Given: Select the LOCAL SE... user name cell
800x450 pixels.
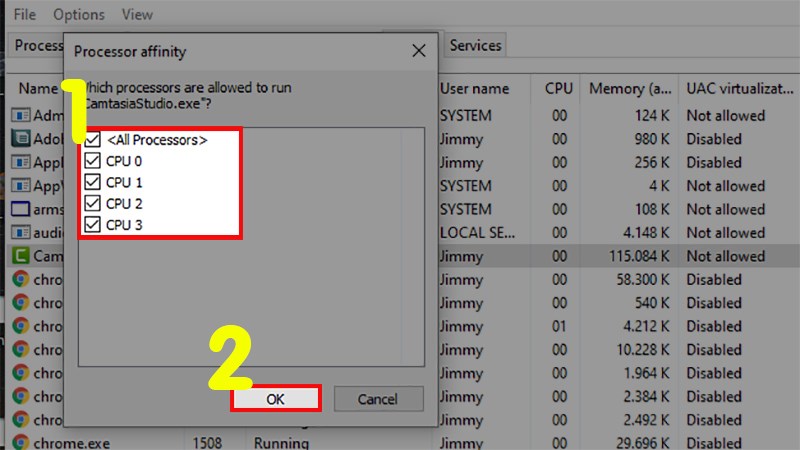Looking at the screenshot, I should (478, 233).
